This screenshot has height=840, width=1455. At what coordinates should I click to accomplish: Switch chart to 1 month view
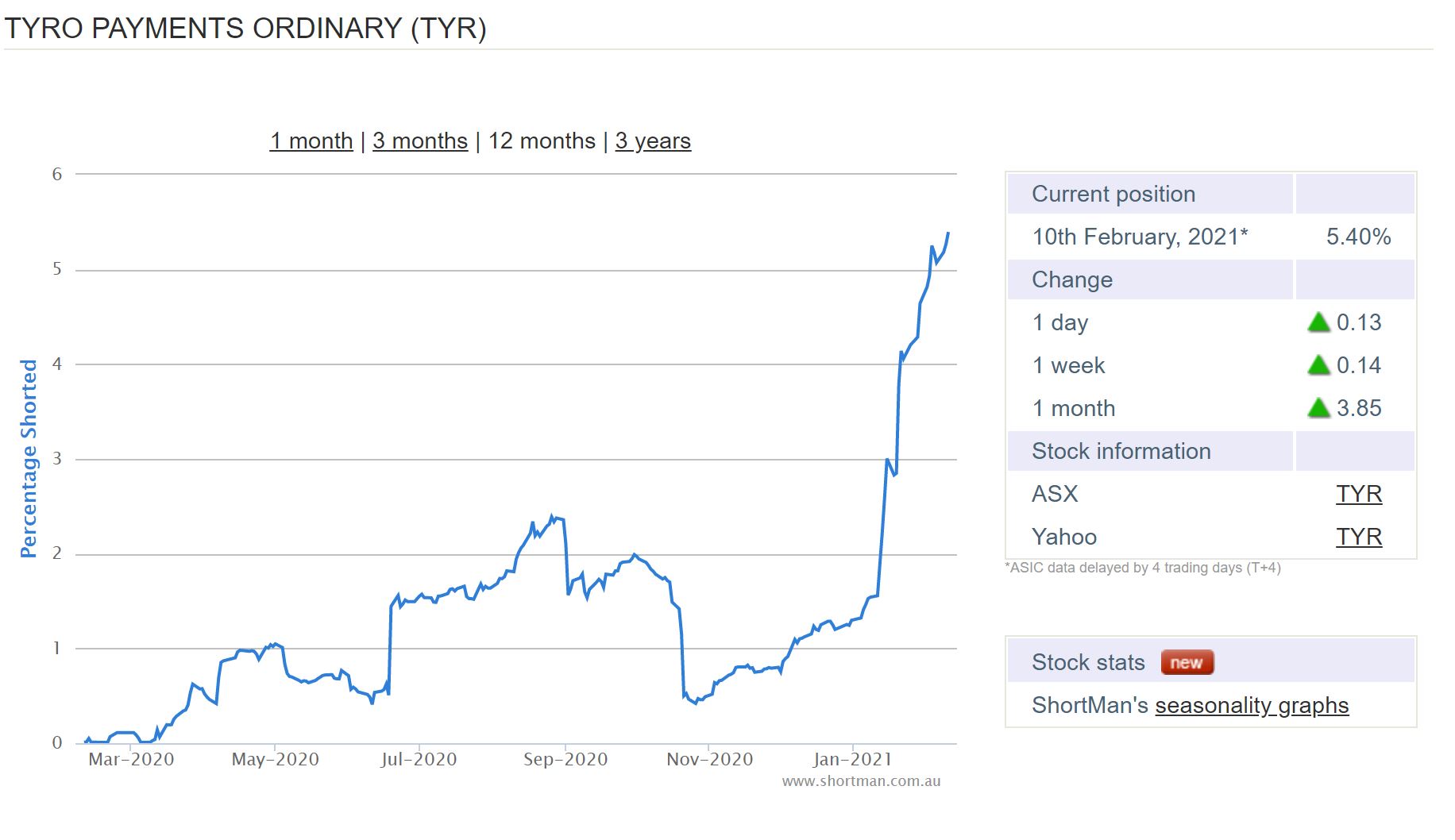(x=311, y=141)
